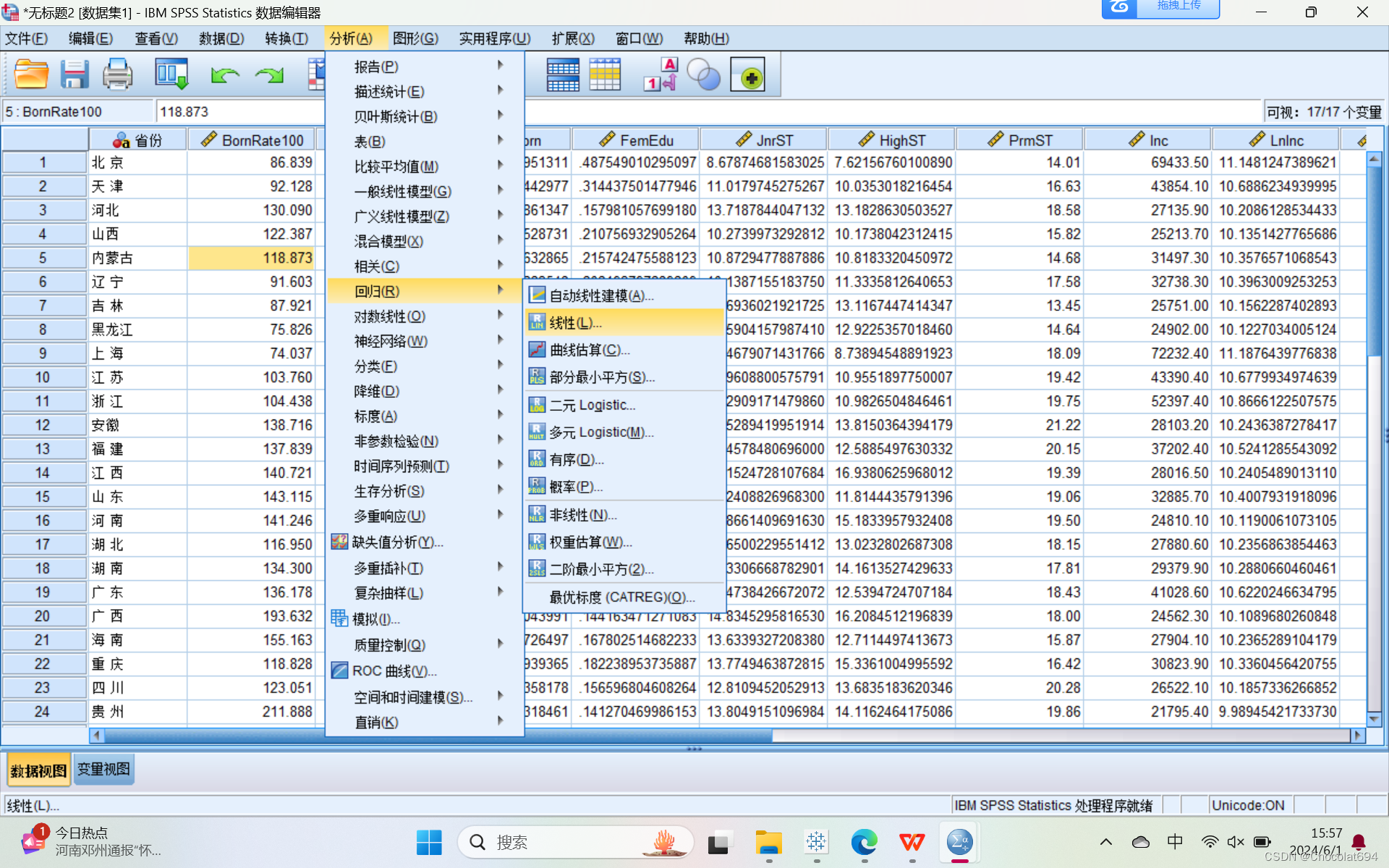Click the Redo green arrow icon
The height and width of the screenshot is (868, 1389).
(x=269, y=75)
